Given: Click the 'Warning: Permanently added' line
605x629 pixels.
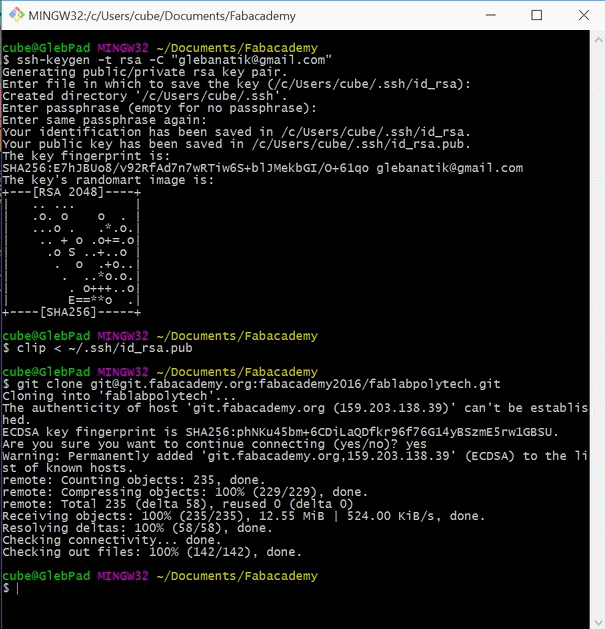Looking at the screenshot, I should pos(295,462).
